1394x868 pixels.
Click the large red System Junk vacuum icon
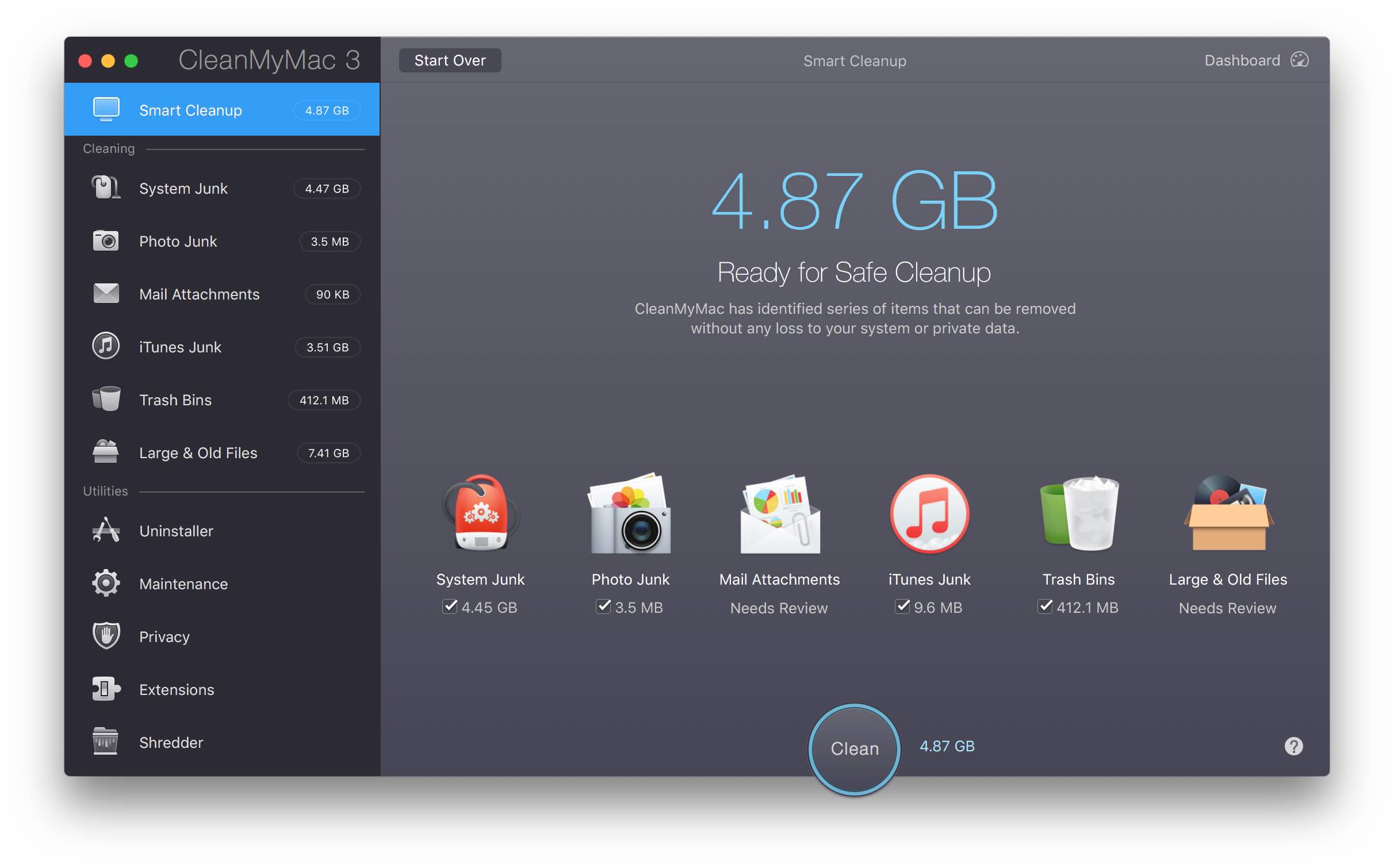(481, 513)
